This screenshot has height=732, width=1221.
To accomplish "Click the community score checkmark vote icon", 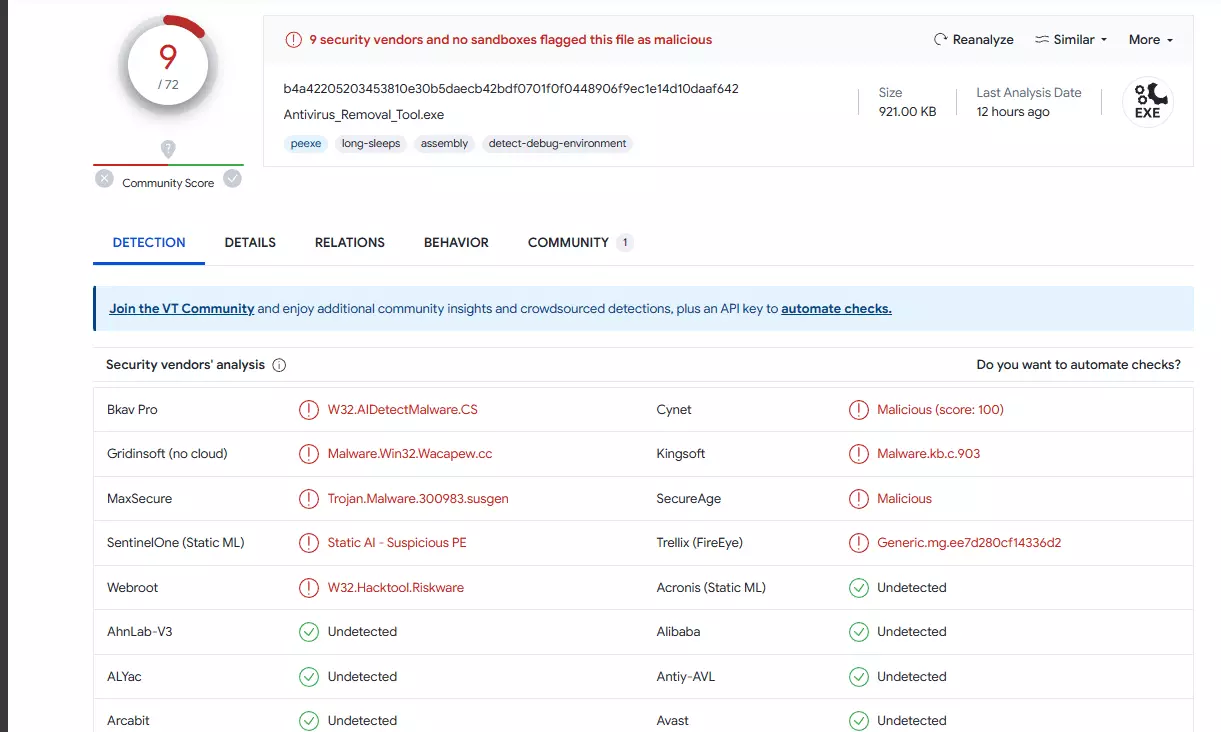I will click(x=232, y=179).
